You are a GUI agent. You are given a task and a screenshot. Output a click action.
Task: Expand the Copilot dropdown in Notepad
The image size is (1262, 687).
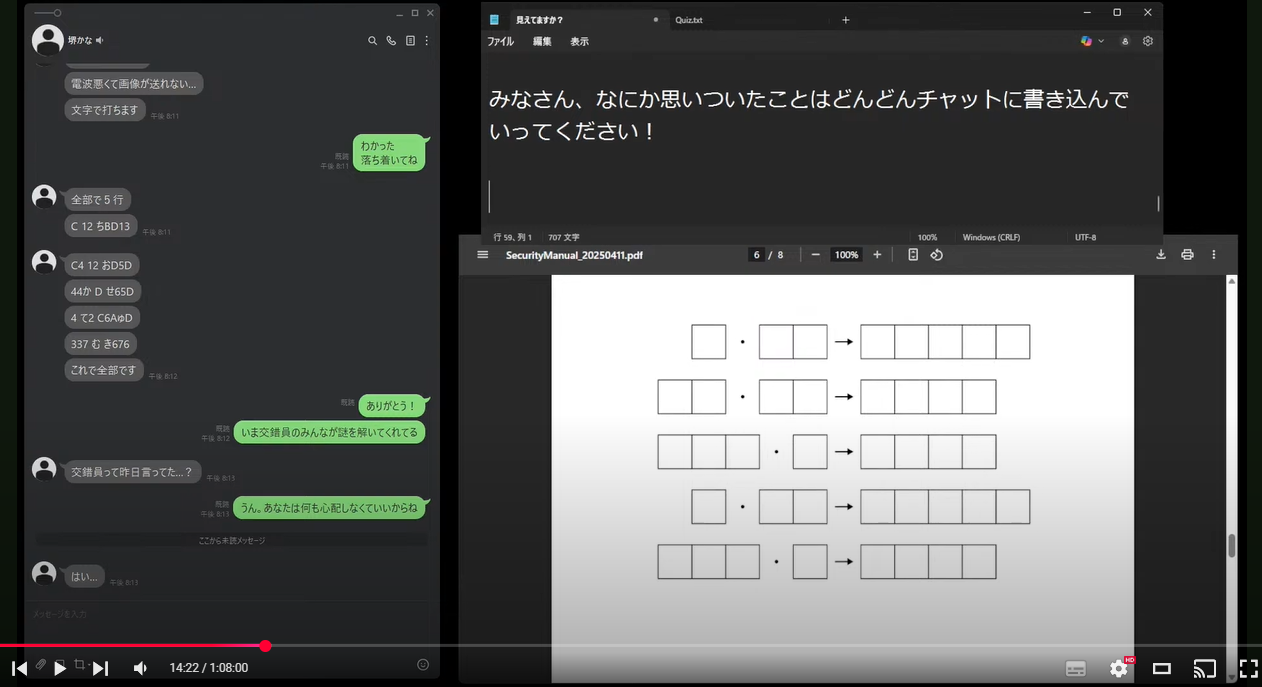[1101, 41]
